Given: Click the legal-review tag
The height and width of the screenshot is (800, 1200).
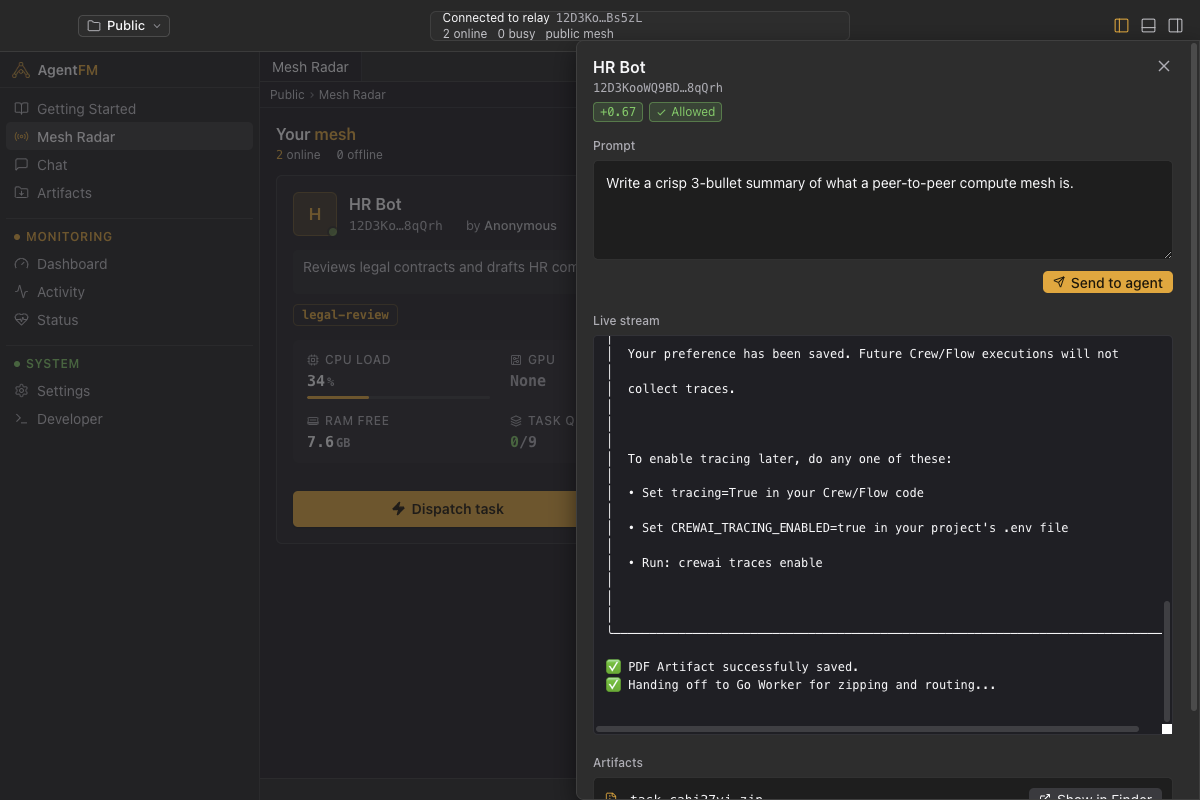Looking at the screenshot, I should coord(345,314).
